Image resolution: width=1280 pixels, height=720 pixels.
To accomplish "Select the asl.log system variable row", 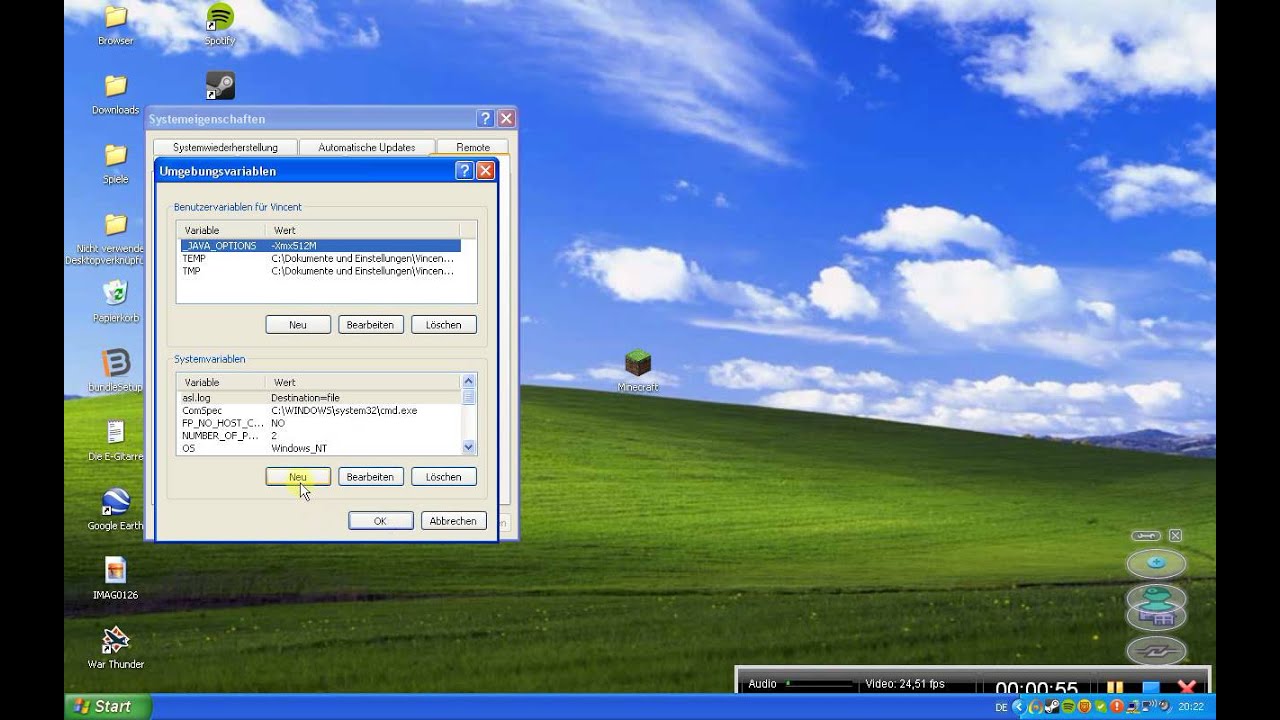I will click(319, 398).
